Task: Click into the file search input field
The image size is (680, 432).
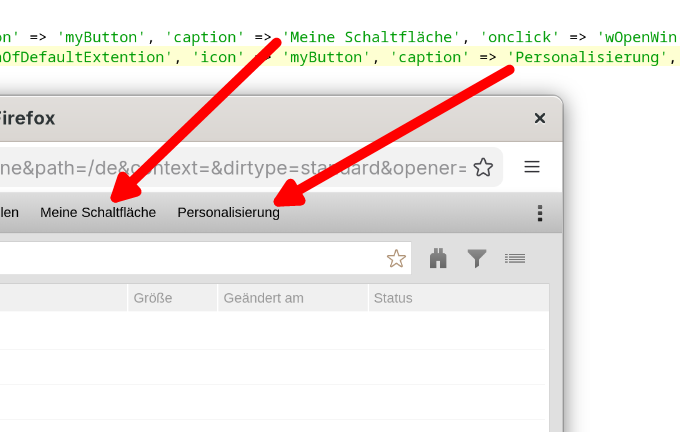Action: pos(190,259)
